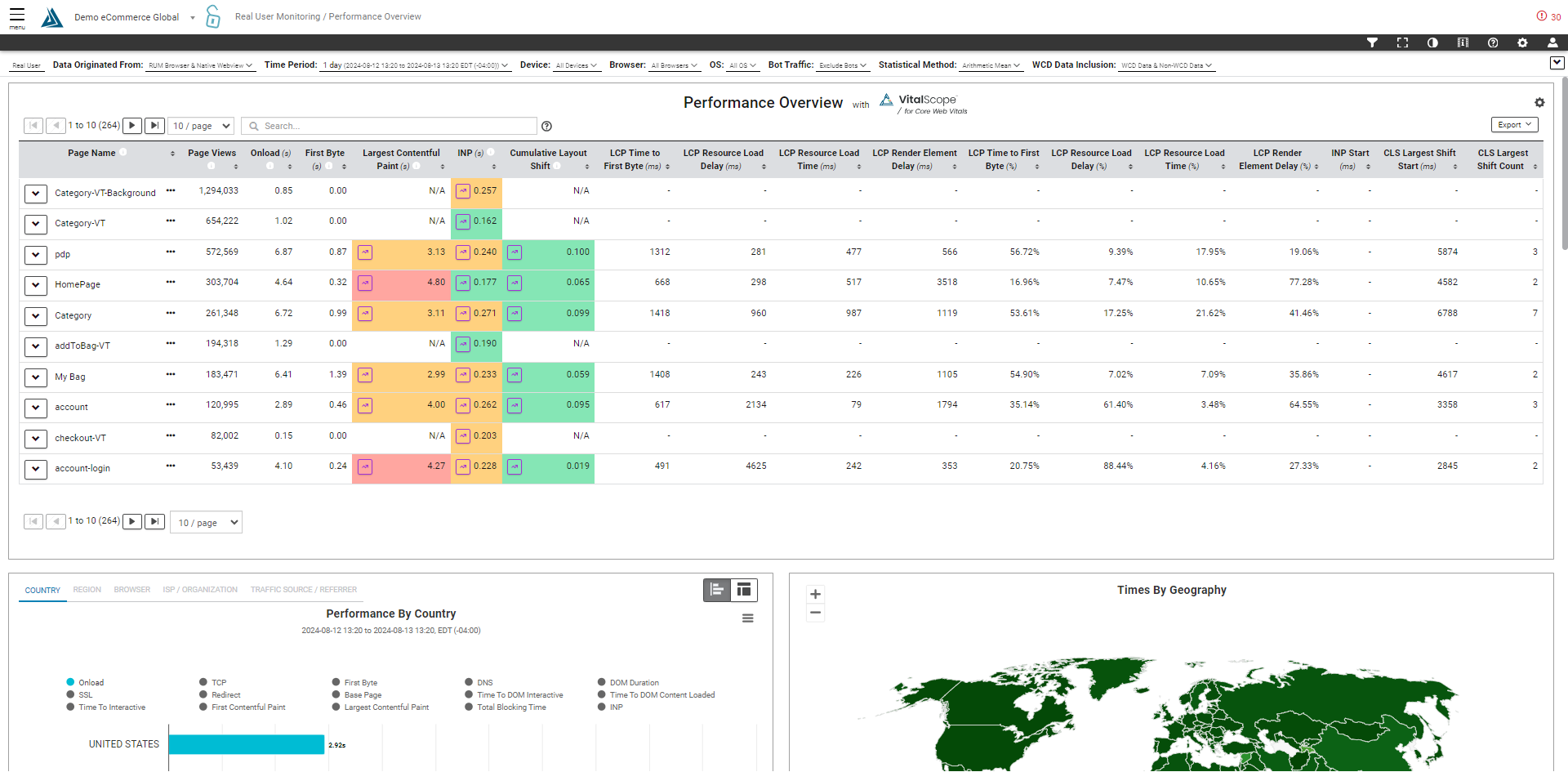Open help question mark in top bar
1568x772 pixels.
point(1493,42)
